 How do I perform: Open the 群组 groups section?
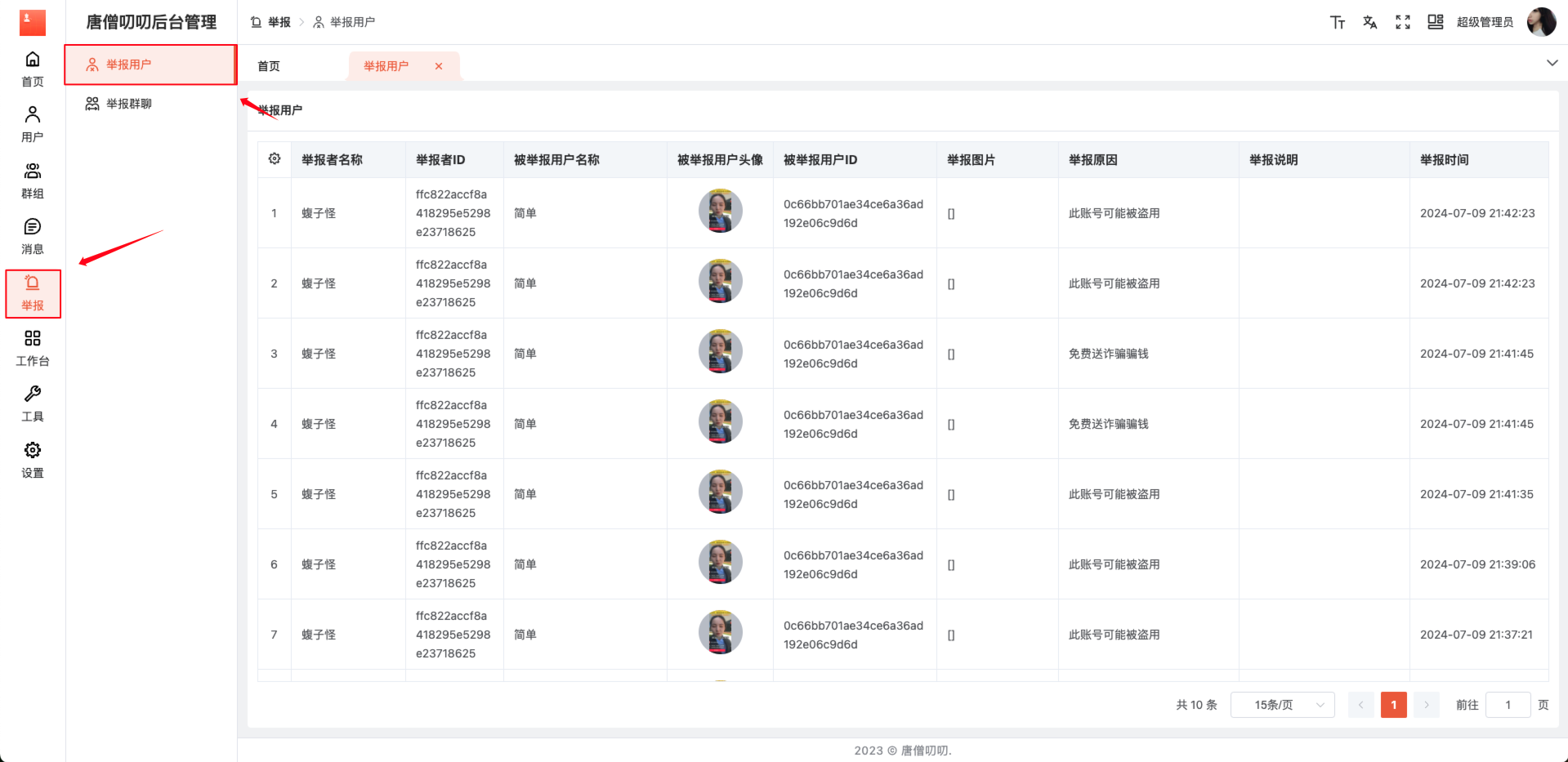33,180
